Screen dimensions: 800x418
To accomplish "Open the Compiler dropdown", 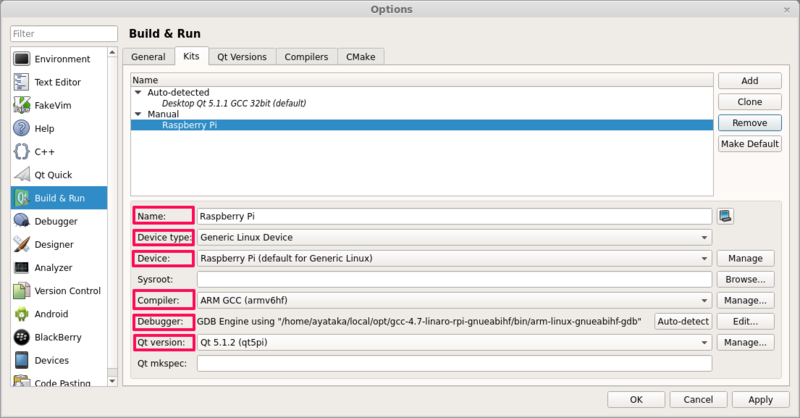I will (454, 300).
